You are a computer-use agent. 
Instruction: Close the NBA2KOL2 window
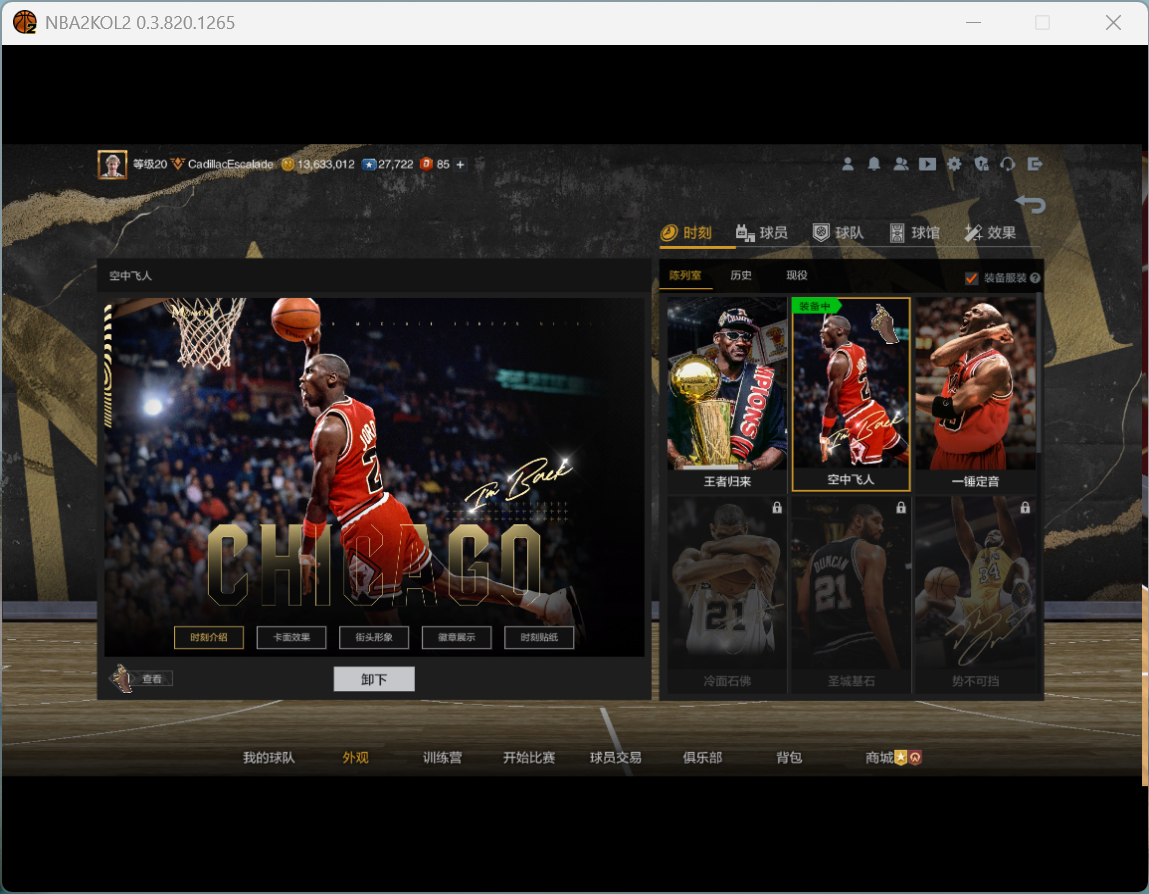(1113, 23)
